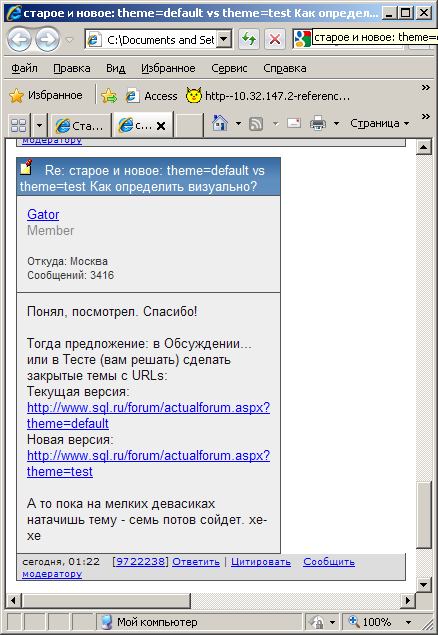The image size is (438, 635).
Task: Open the actualforum.aspx?theme=test link
Action: click(x=148, y=463)
